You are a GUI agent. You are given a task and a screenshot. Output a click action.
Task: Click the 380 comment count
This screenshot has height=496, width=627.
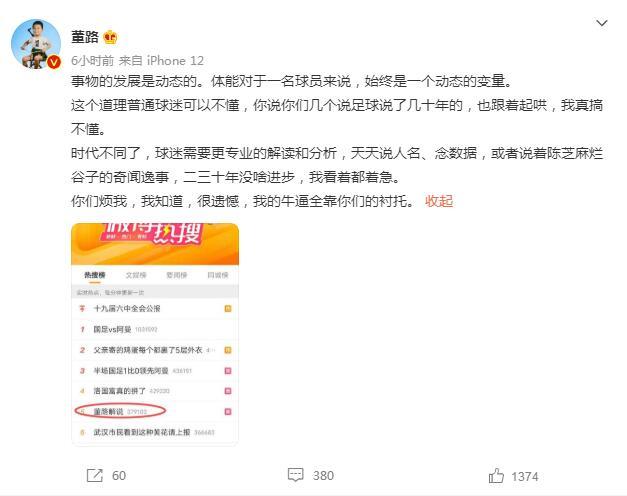tap(323, 475)
